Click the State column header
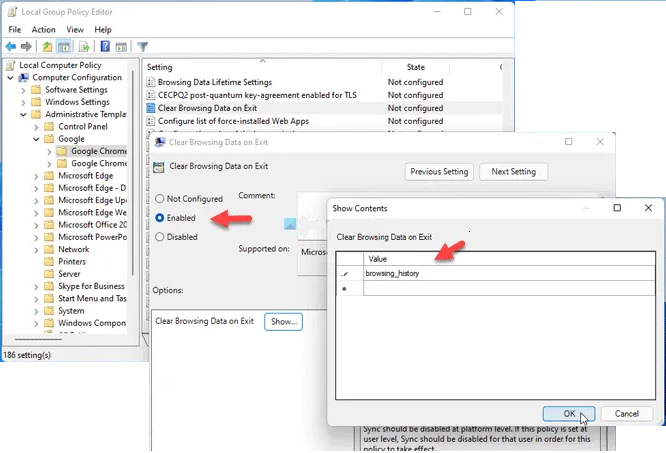 click(415, 67)
